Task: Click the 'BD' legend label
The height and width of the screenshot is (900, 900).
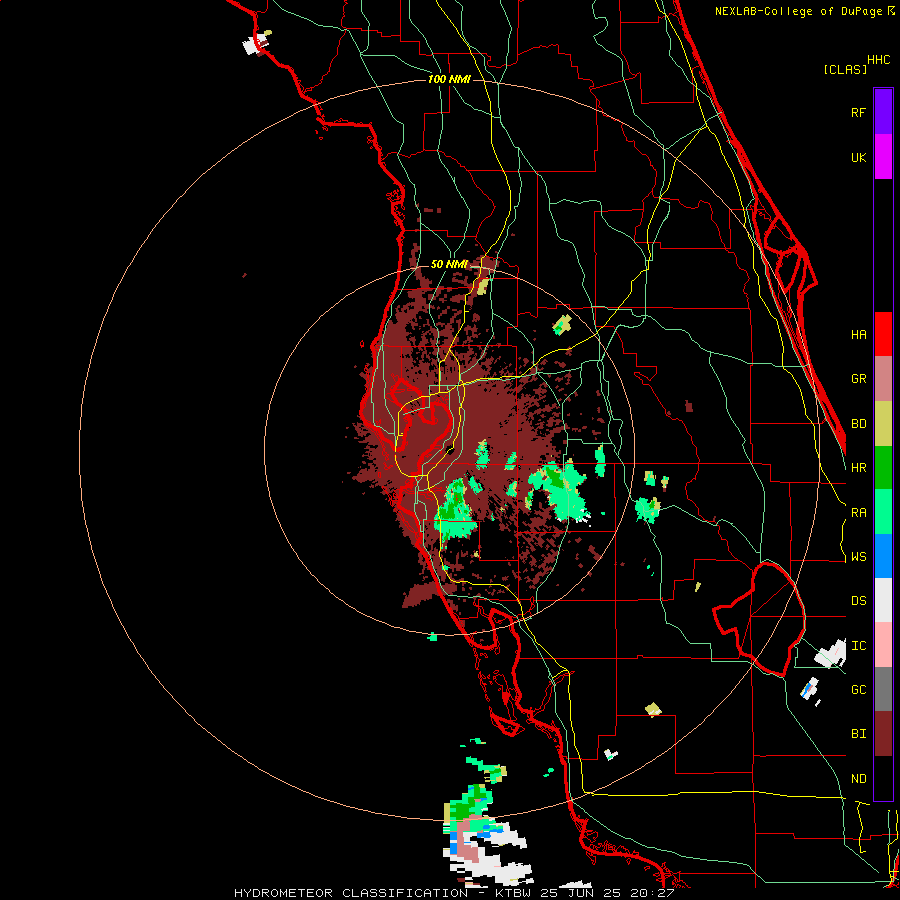Action: (858, 424)
